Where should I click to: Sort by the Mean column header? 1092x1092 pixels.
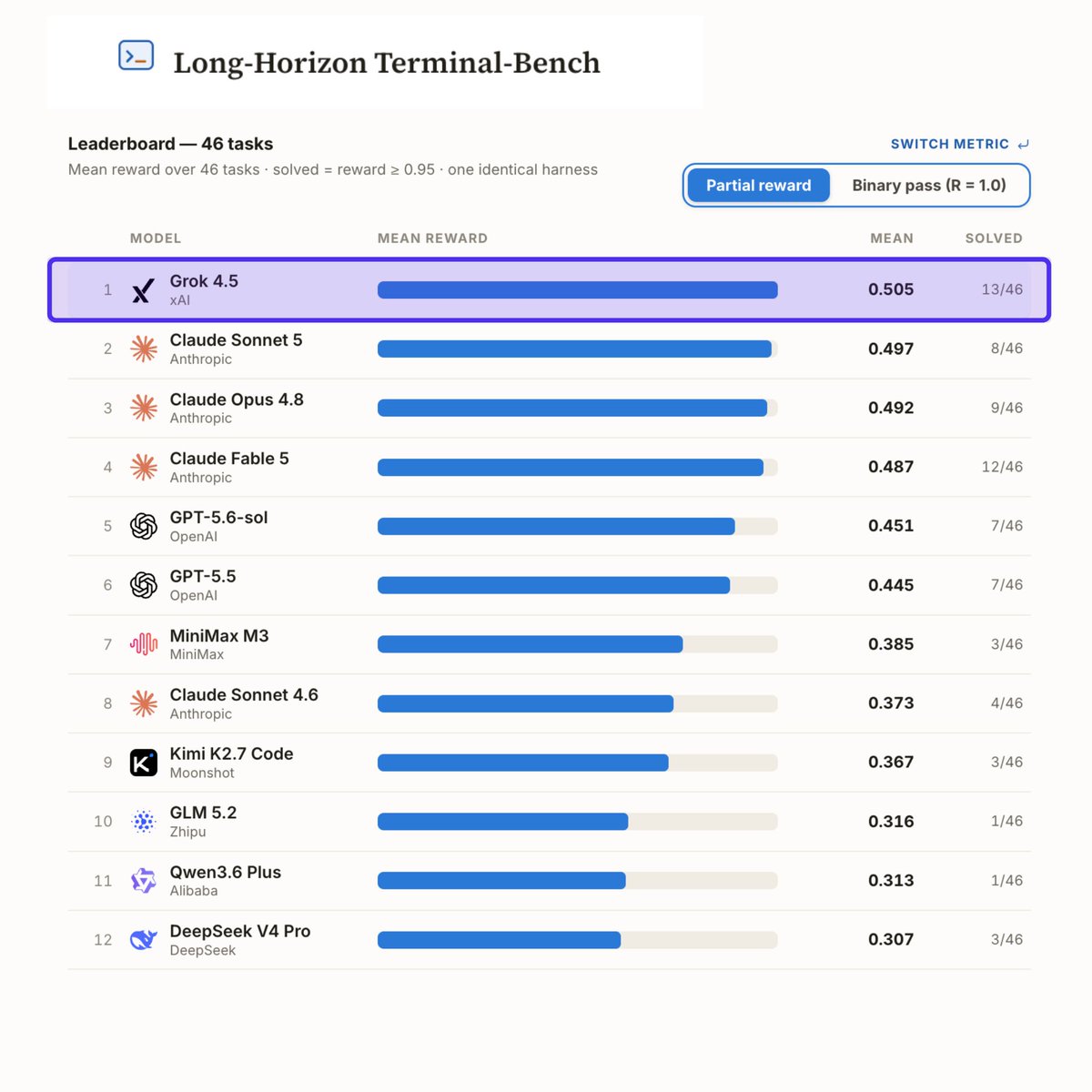pos(892,238)
